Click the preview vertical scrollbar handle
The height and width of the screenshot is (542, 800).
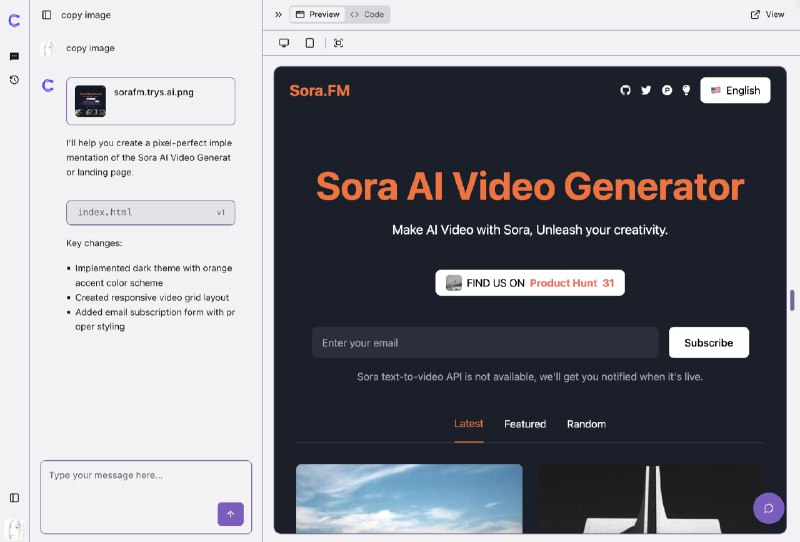click(792, 300)
